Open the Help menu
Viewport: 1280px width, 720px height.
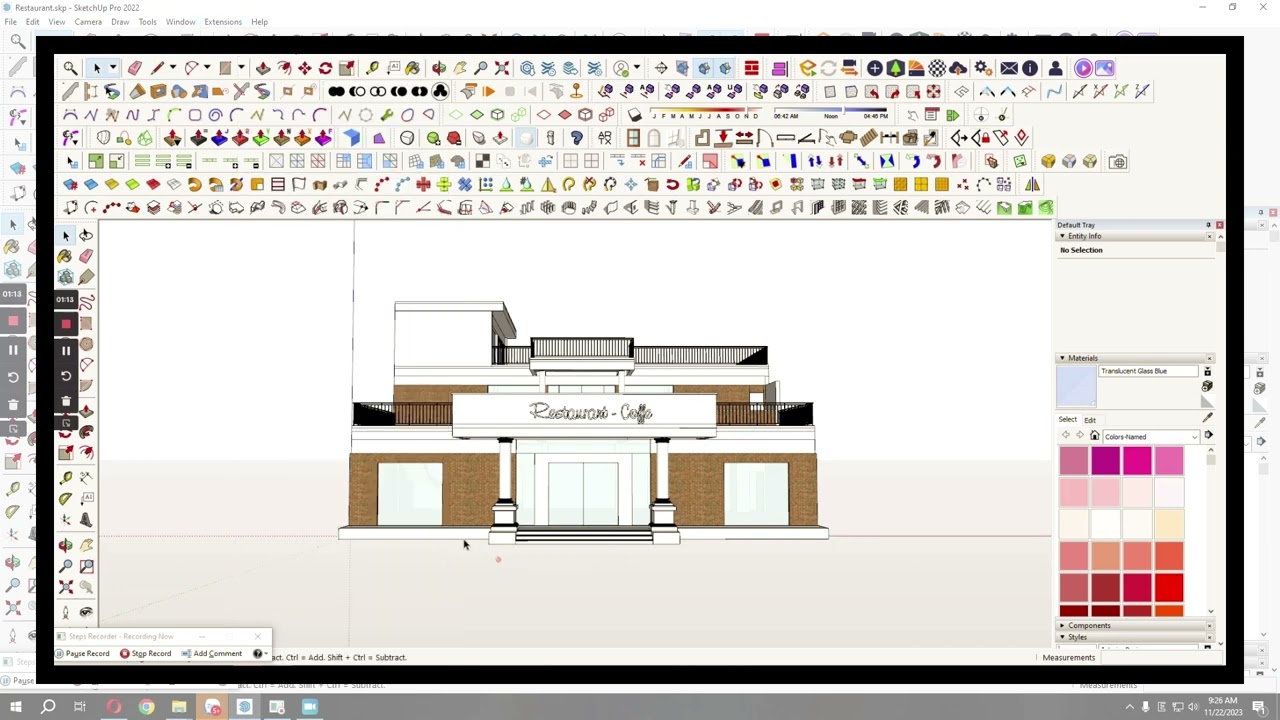[259, 22]
